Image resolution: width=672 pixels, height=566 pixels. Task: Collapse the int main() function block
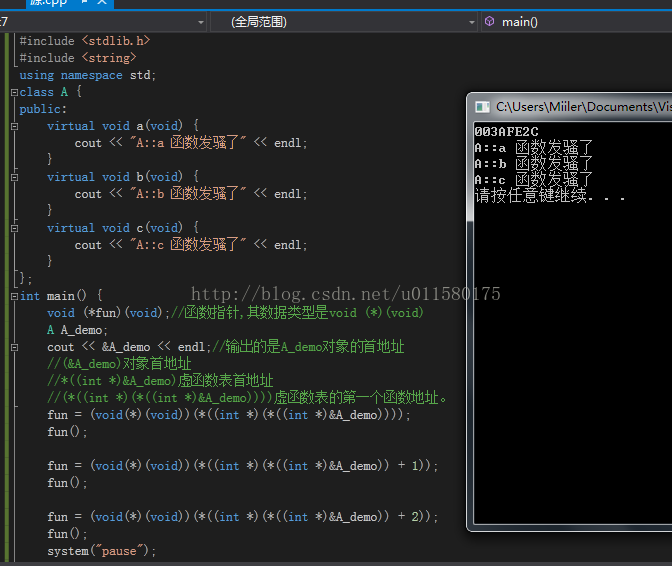[14, 296]
